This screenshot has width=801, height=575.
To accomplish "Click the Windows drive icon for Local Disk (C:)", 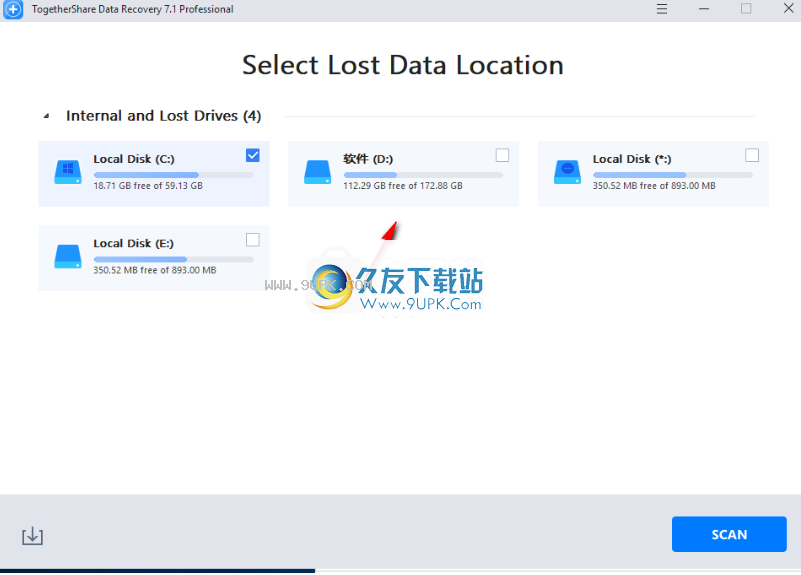I will click(68, 172).
